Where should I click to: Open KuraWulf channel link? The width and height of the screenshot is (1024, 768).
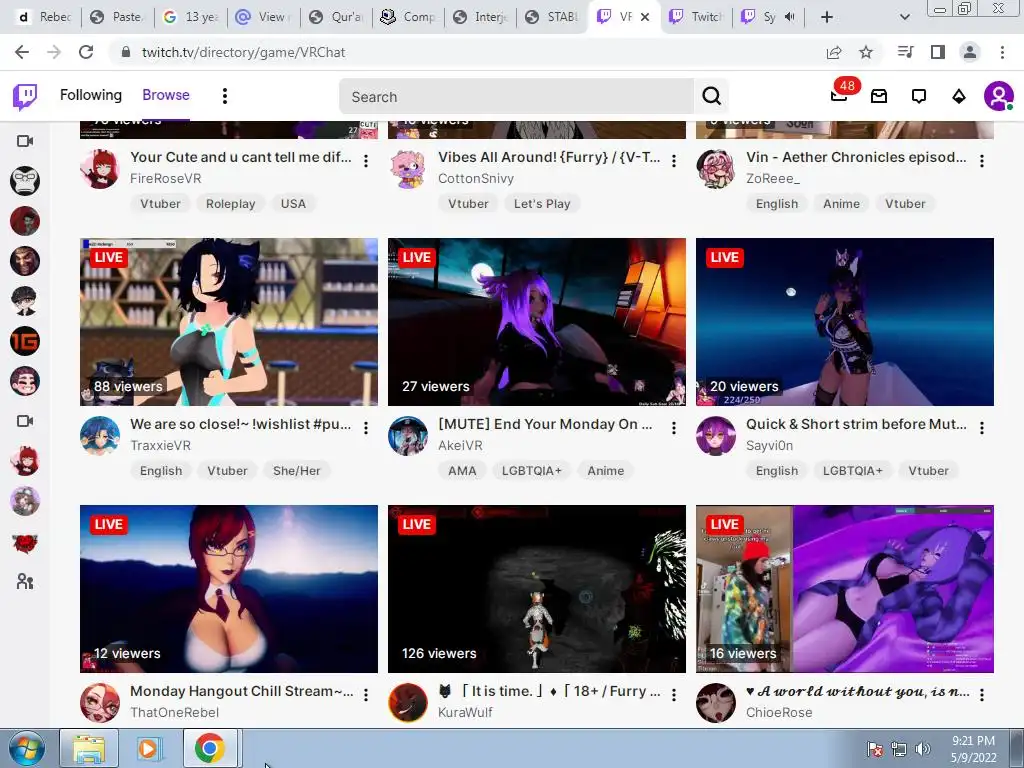tap(466, 712)
